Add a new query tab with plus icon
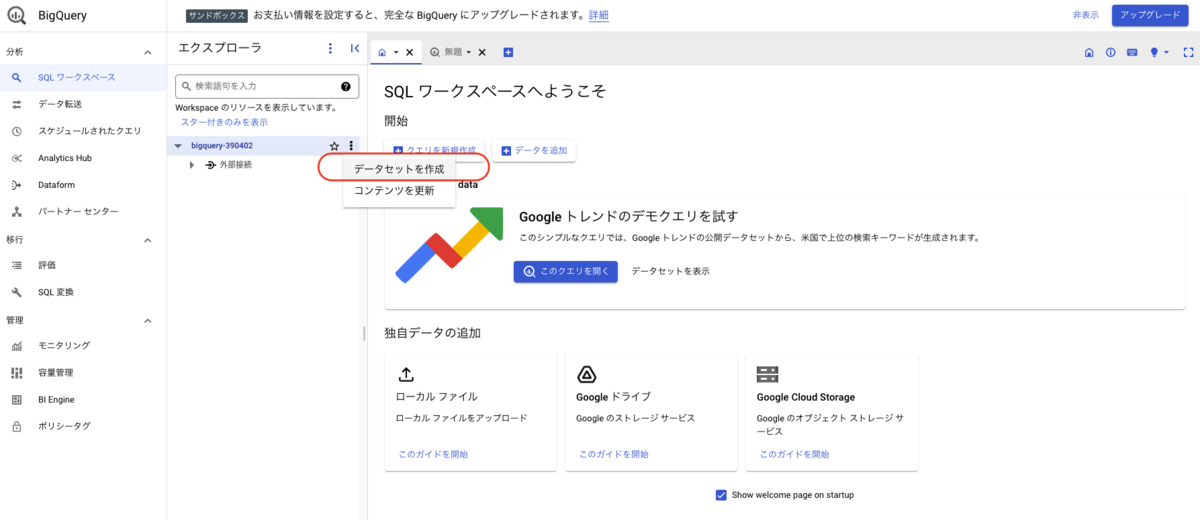Image resolution: width=1200 pixels, height=520 pixels. pos(508,52)
